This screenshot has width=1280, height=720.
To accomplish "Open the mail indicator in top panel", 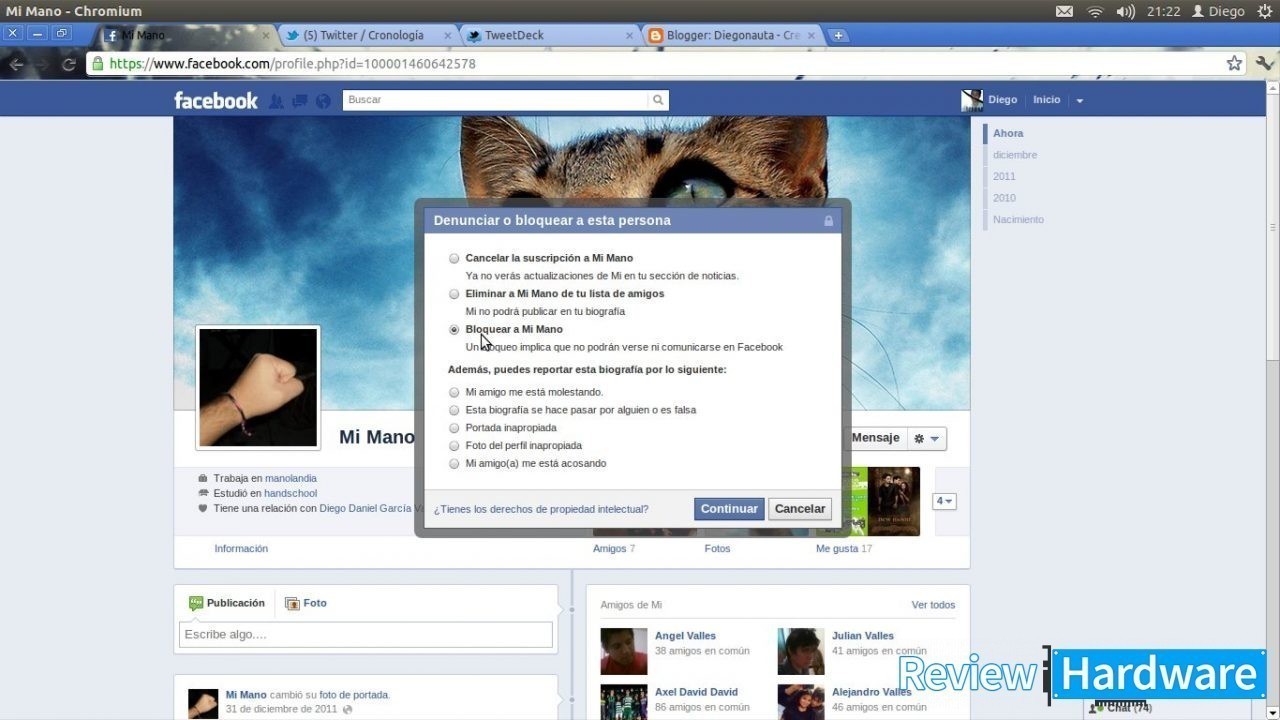I will [x=1064, y=11].
